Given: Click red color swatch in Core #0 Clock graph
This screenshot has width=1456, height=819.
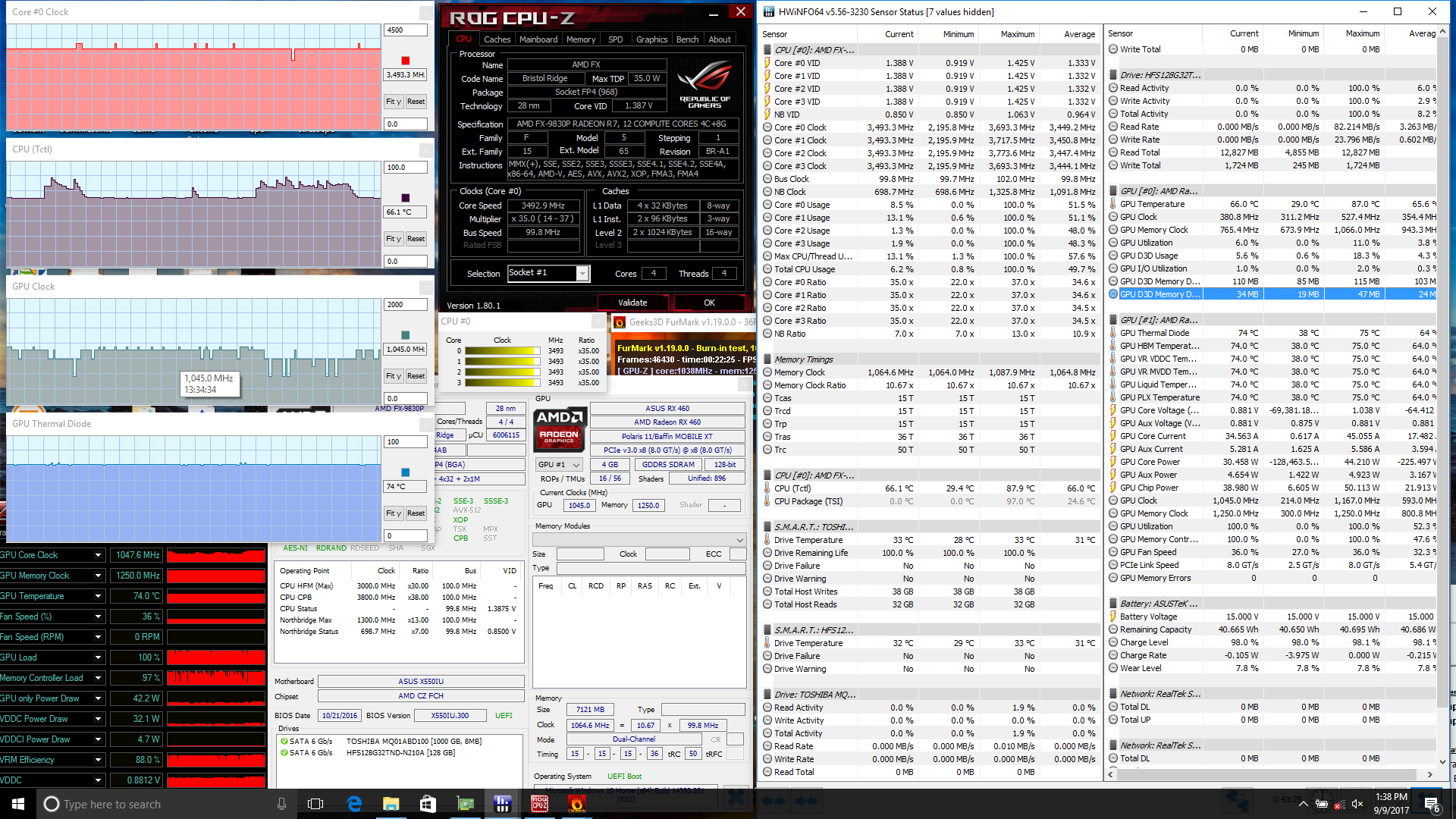Looking at the screenshot, I should click(x=406, y=61).
